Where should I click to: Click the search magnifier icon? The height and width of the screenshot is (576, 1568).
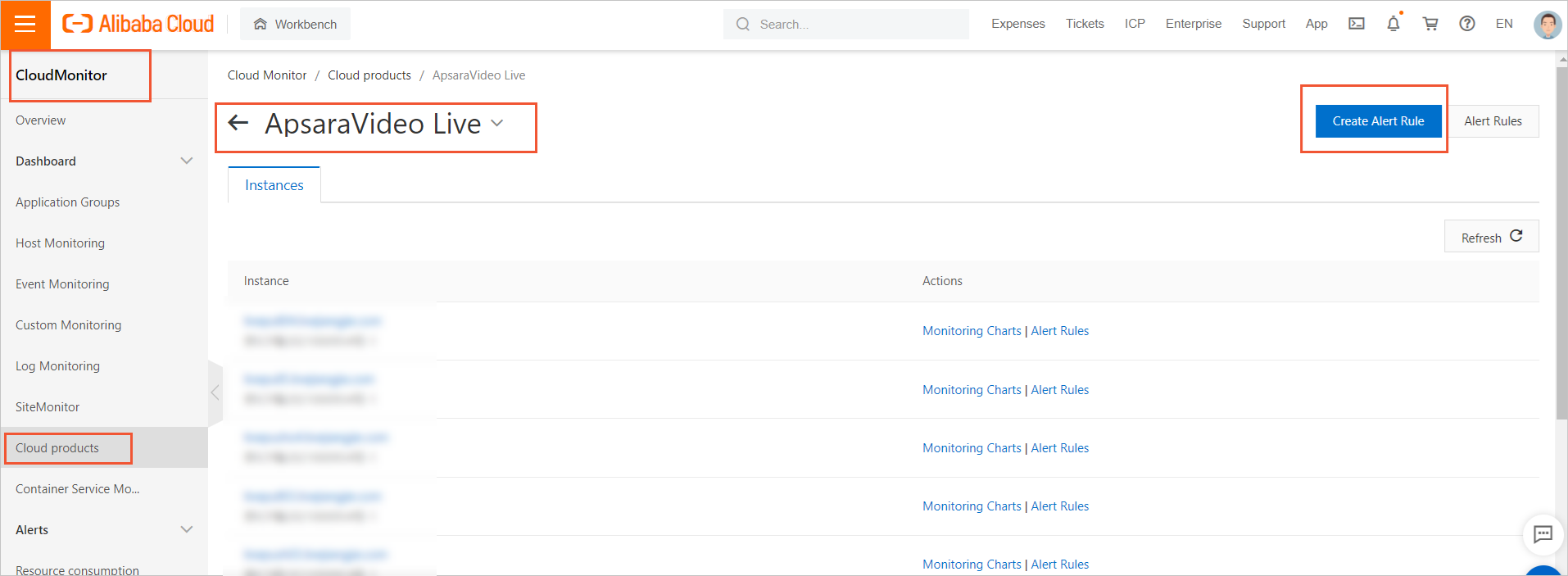coord(743,25)
